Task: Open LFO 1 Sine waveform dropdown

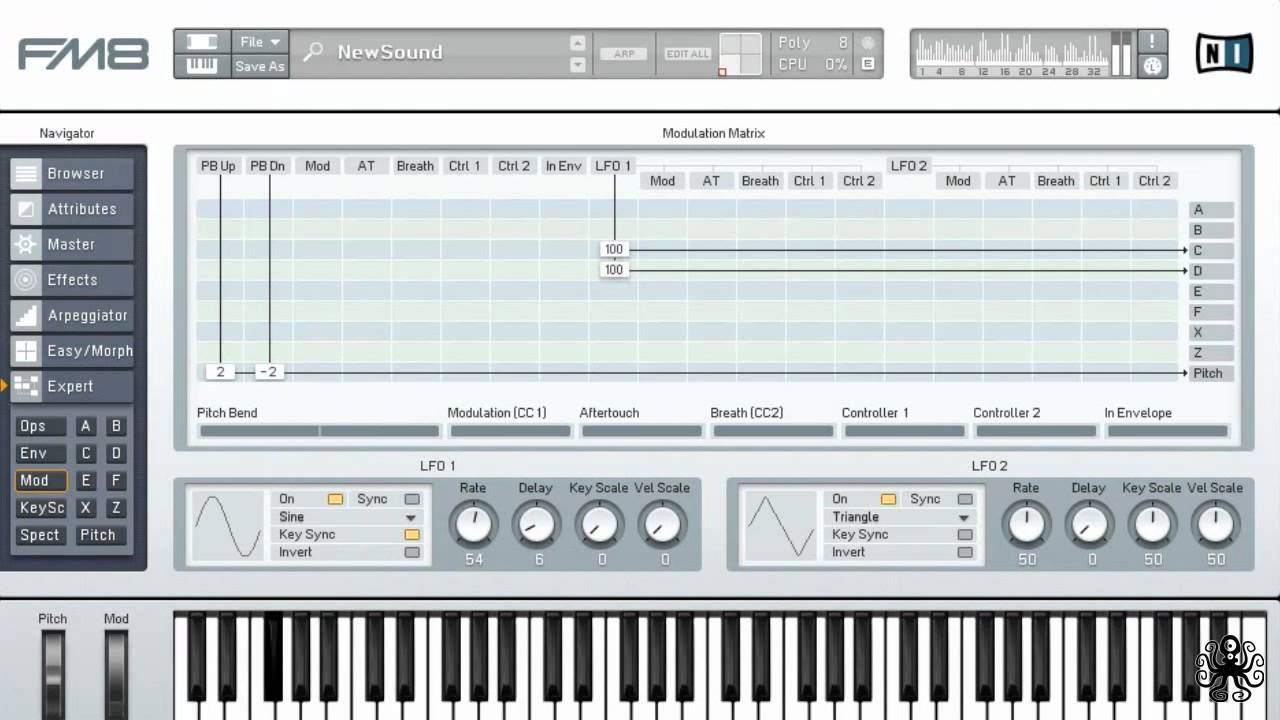Action: tap(348, 517)
